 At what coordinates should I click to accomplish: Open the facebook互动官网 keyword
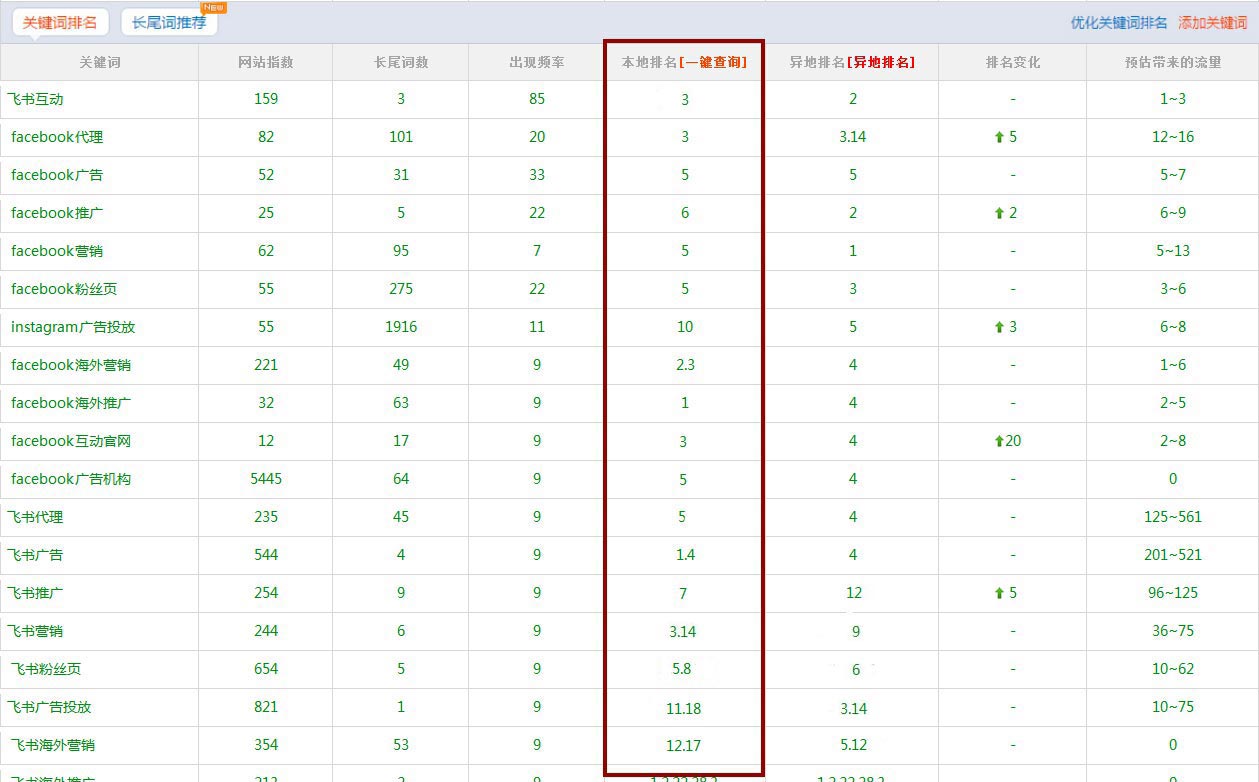click(71, 441)
